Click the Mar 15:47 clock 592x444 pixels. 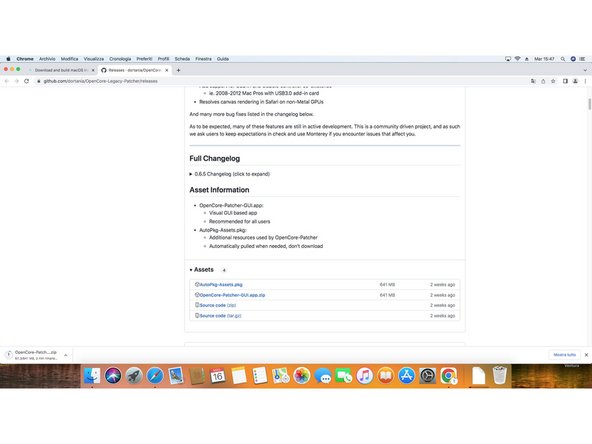point(544,59)
